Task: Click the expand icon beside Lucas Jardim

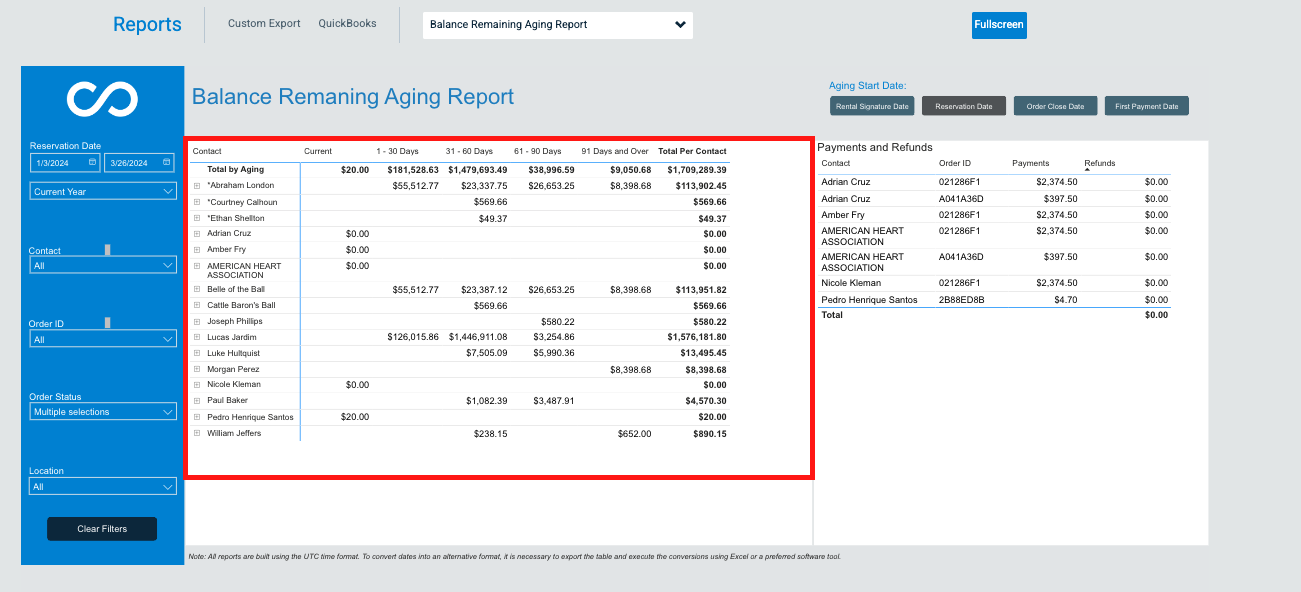Action: click(x=195, y=339)
